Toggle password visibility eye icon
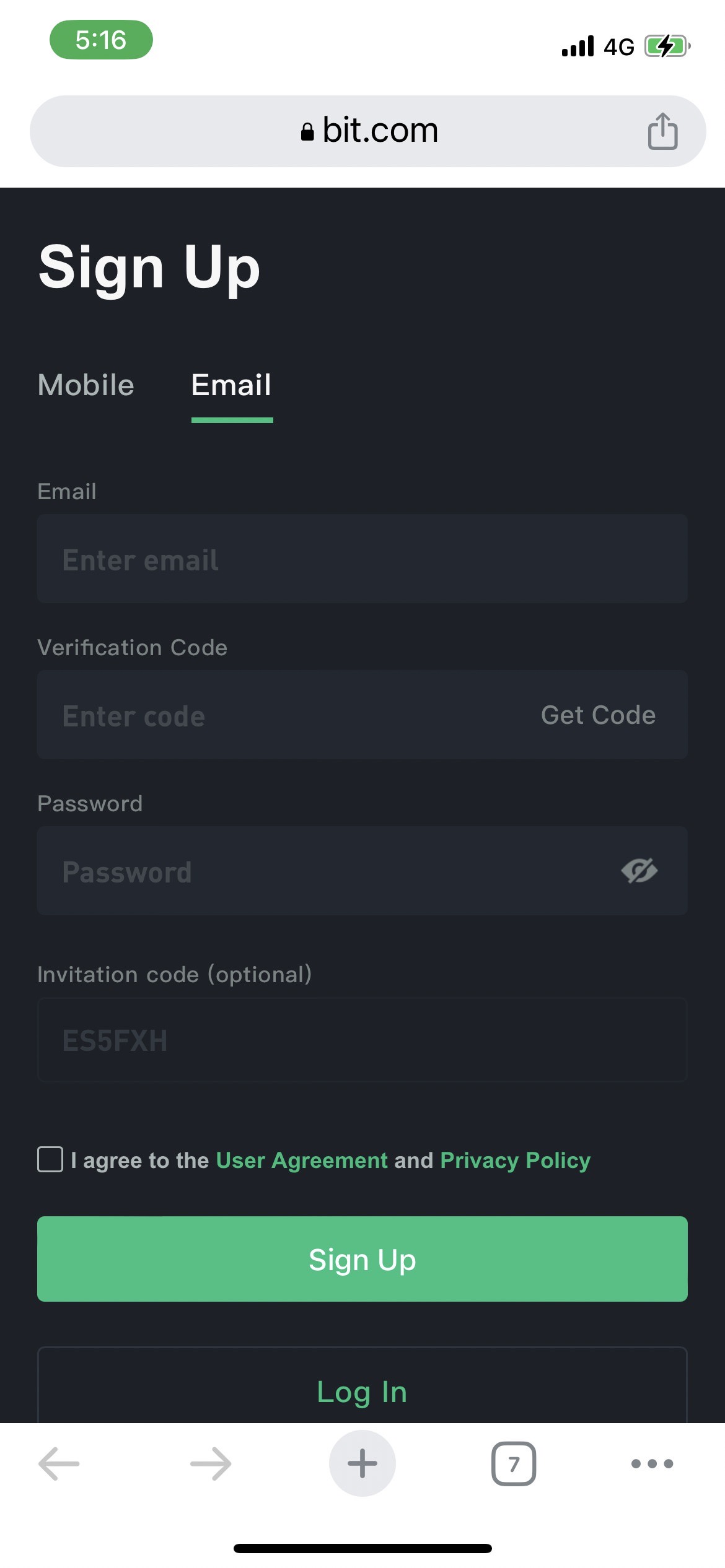 click(639, 871)
